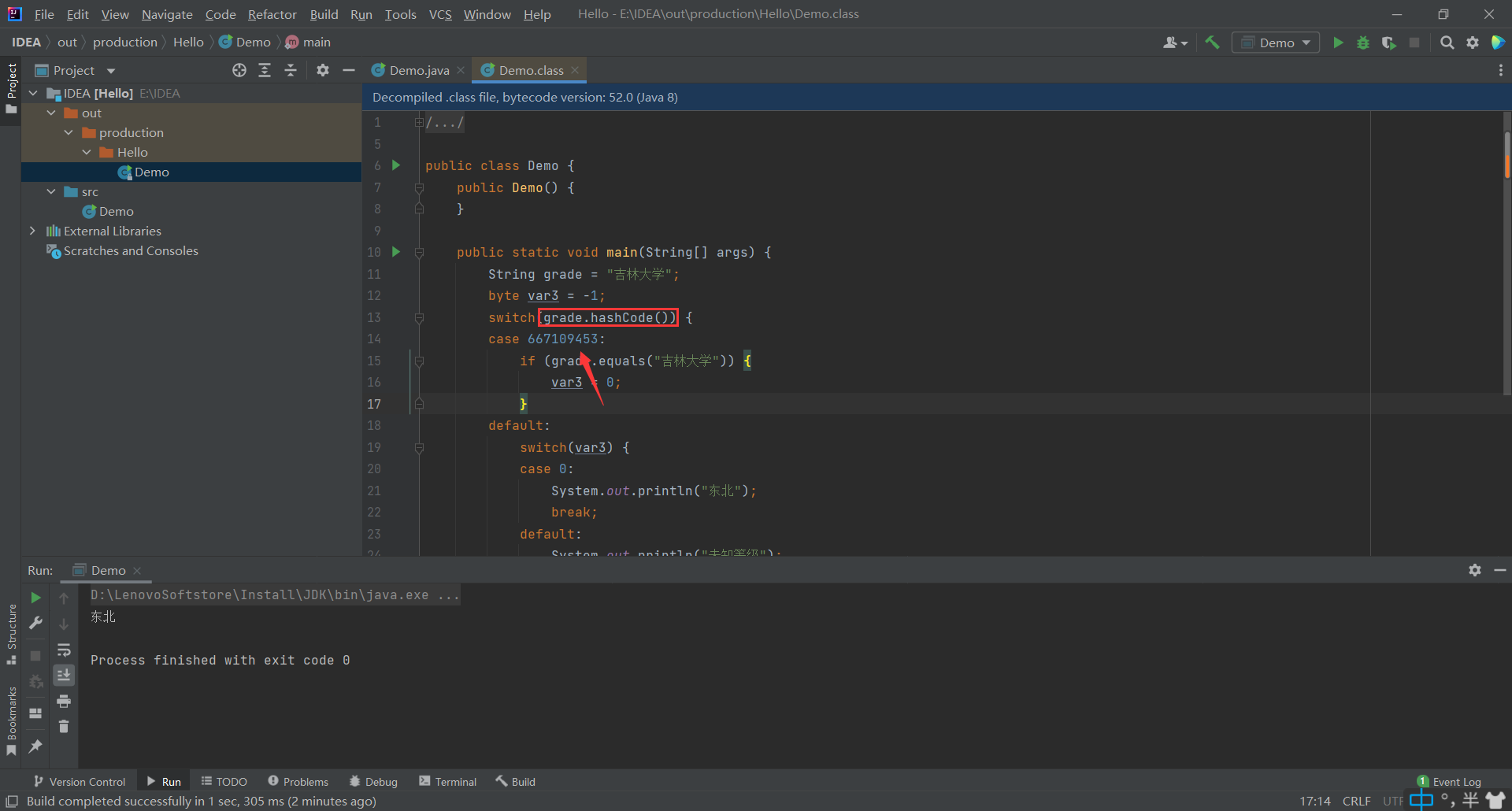Open run configuration wrench icon
This screenshot has height=811, width=1512.
tap(35, 623)
